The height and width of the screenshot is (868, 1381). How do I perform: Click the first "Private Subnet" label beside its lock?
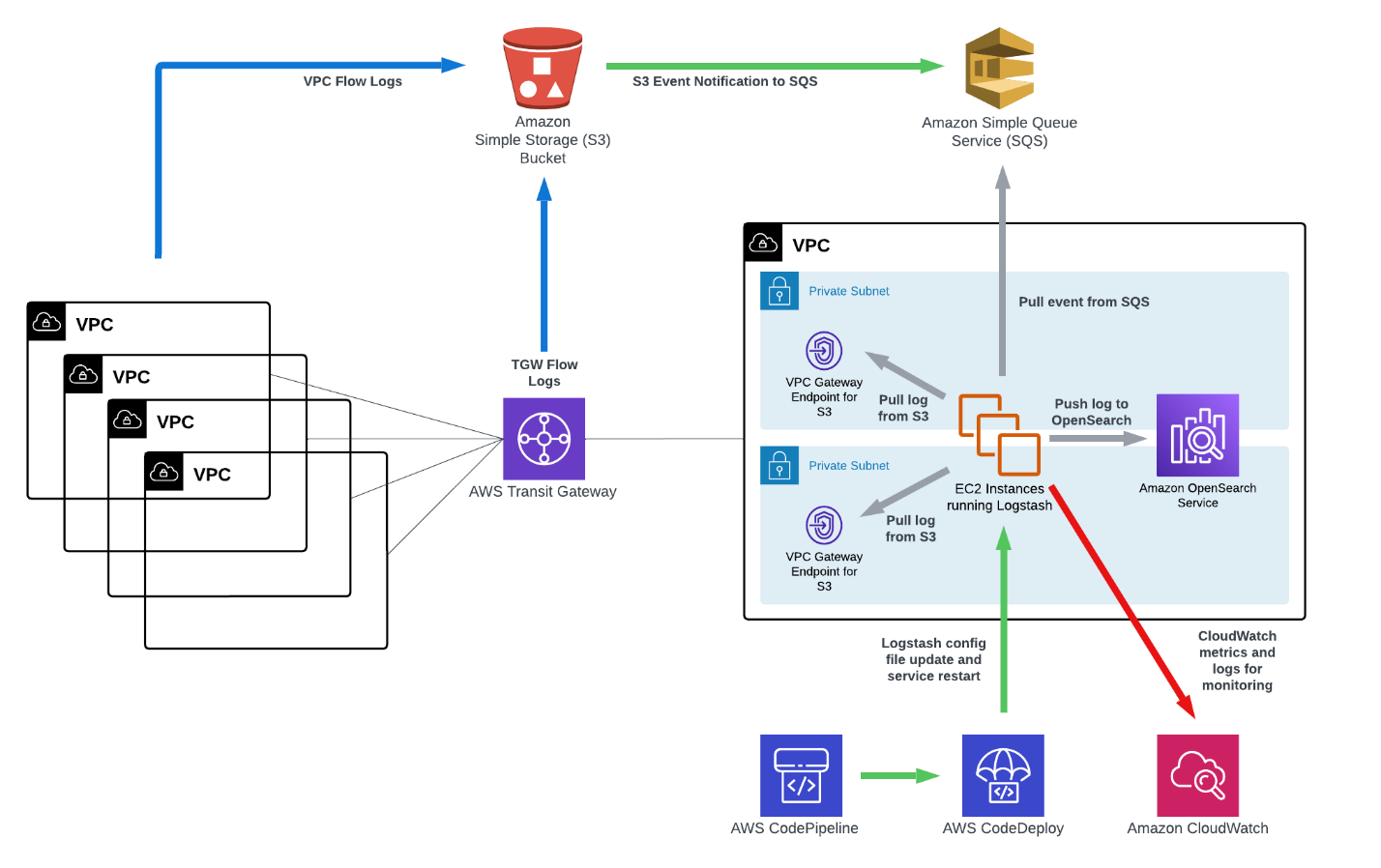point(849,291)
